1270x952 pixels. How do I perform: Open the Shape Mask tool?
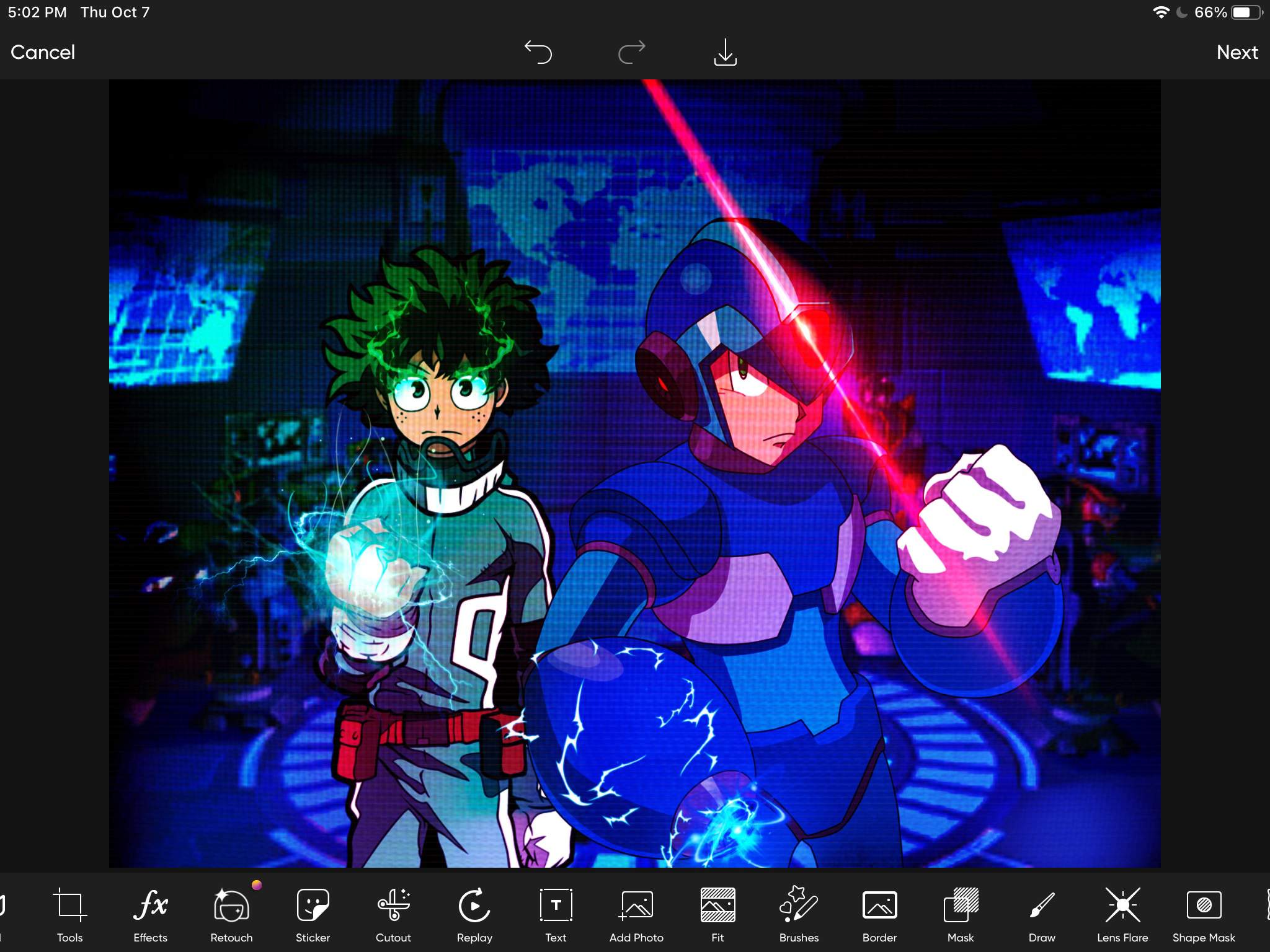[1204, 914]
